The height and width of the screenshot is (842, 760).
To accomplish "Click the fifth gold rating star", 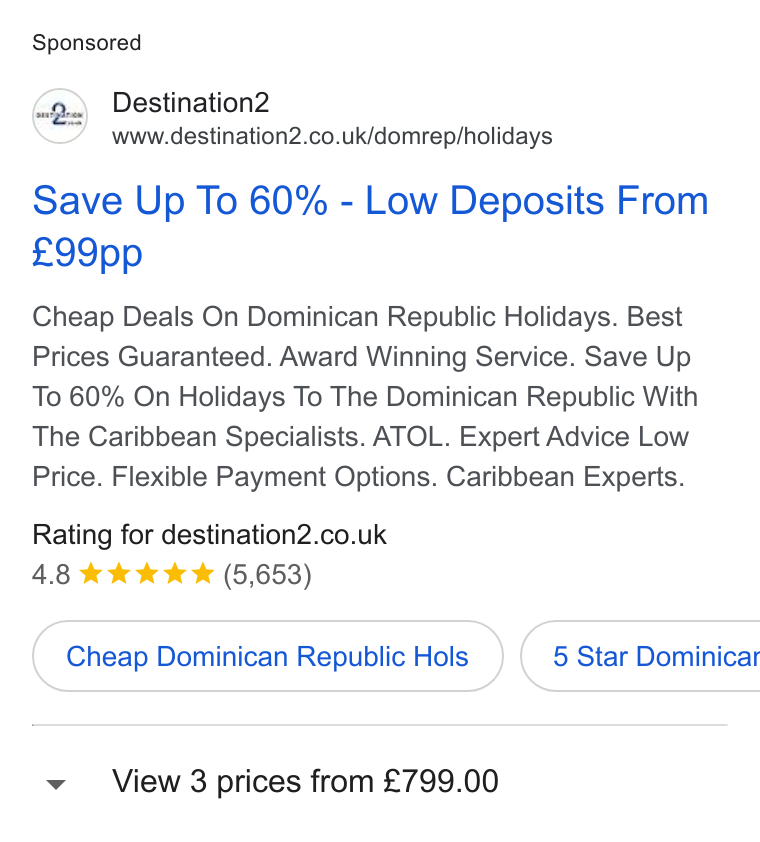I will pyautogui.click(x=202, y=574).
